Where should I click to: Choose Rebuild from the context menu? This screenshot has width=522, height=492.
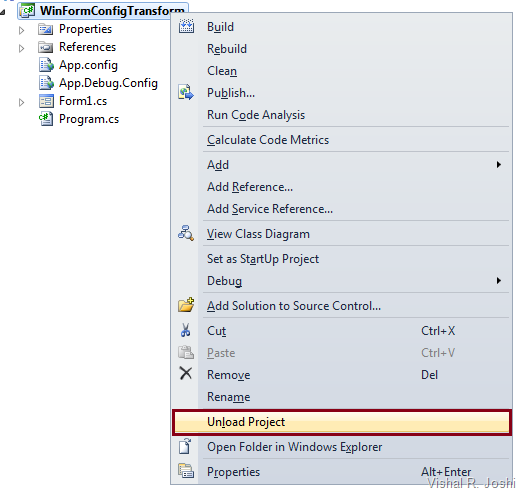pos(342,49)
